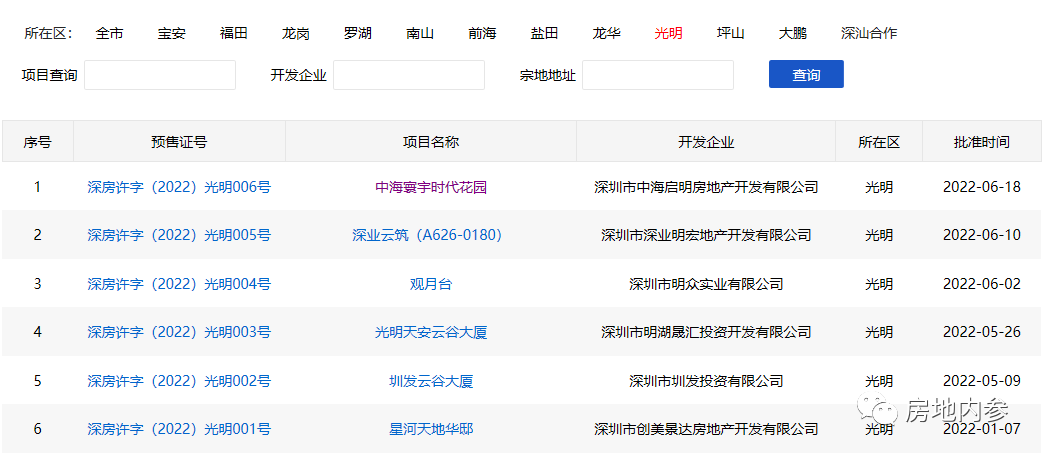This screenshot has width=1042, height=456.
Task: Click approval date 2022-06-10
Action: [x=982, y=235]
